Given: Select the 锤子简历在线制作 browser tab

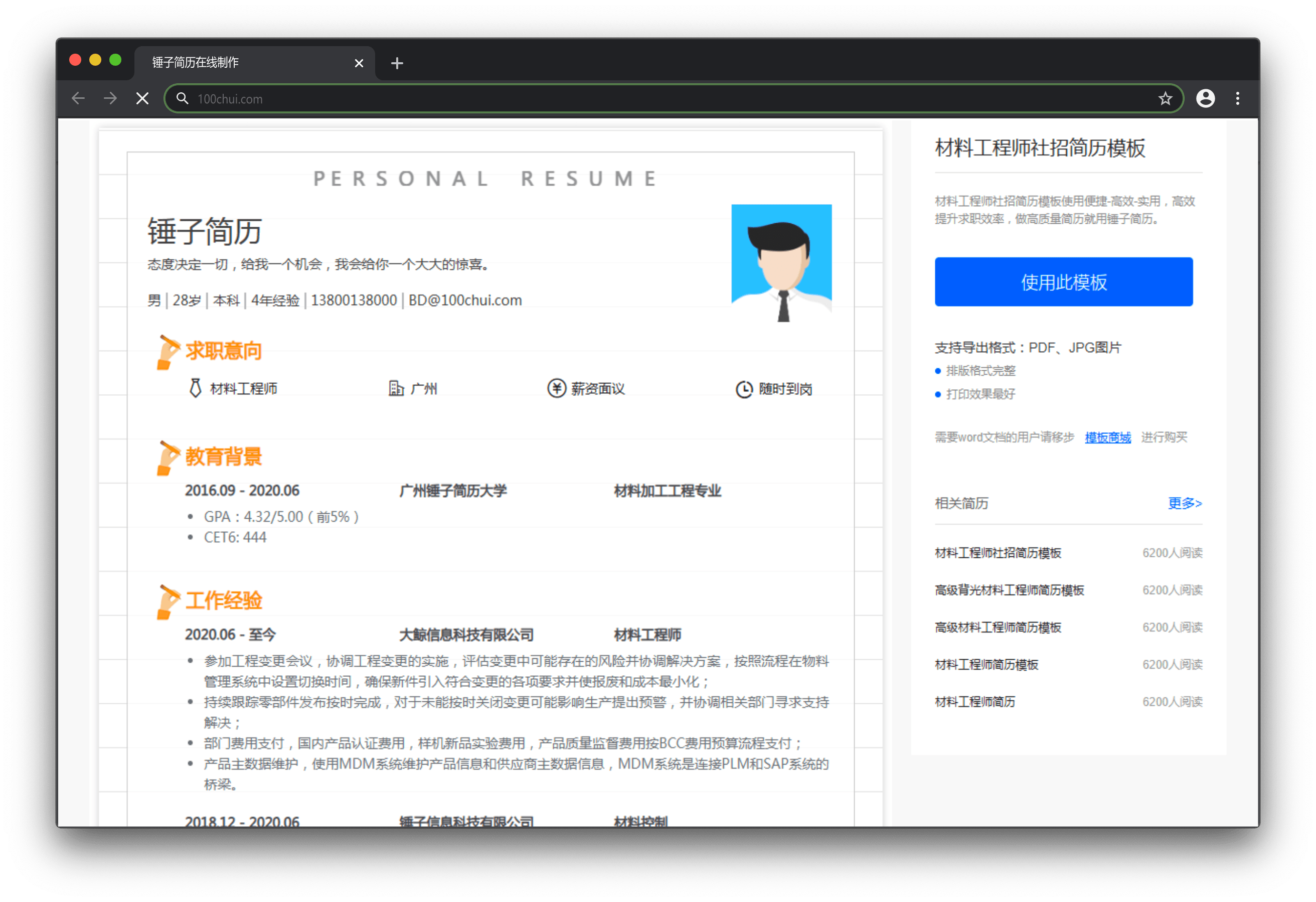Looking at the screenshot, I should click(x=254, y=63).
